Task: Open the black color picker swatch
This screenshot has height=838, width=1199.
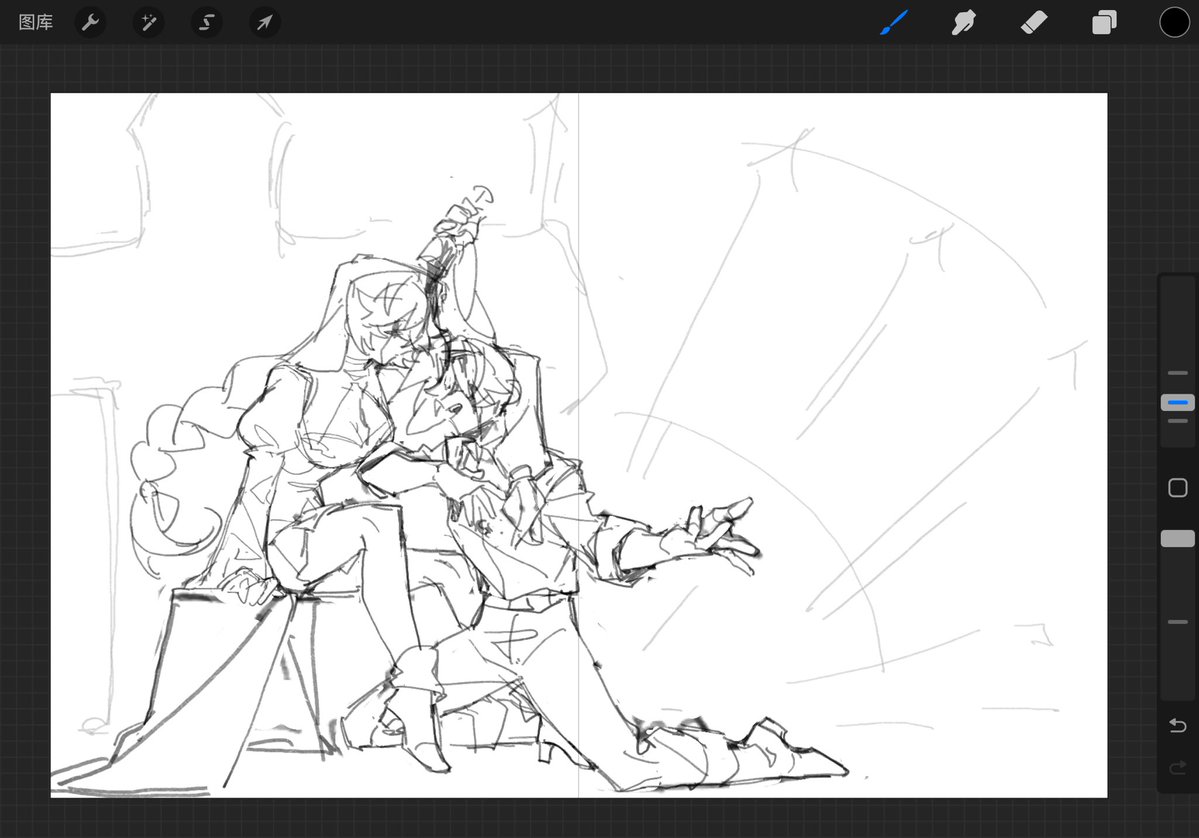Action: (1174, 22)
